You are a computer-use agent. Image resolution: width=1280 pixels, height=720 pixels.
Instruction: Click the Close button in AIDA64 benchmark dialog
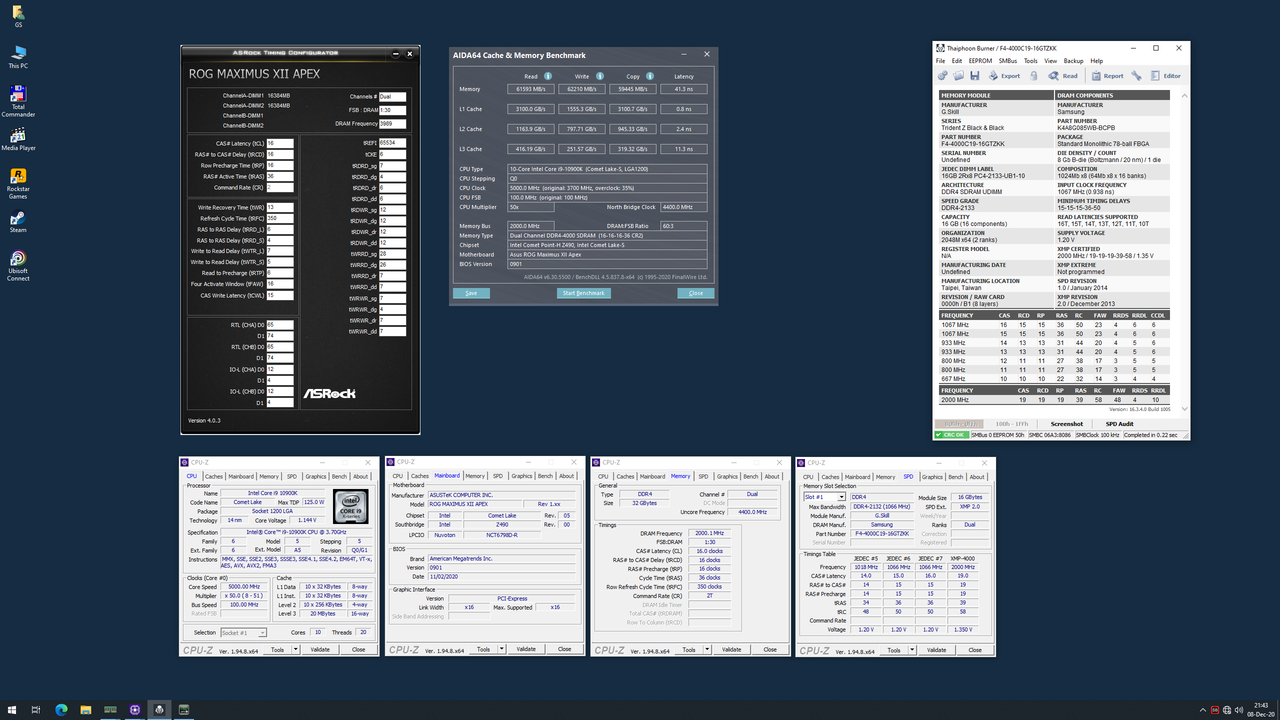coord(696,293)
